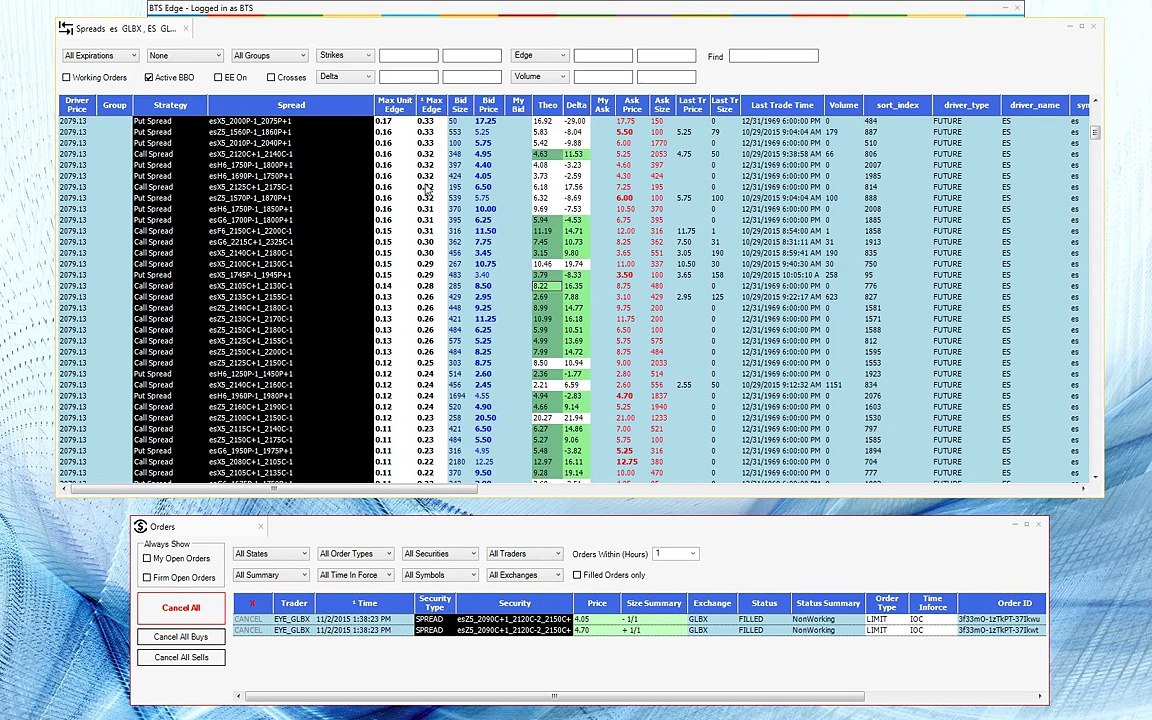Screen dimensions: 1152x720
Task: Sort by the Max Unit Edge column header
Action: [395, 105]
